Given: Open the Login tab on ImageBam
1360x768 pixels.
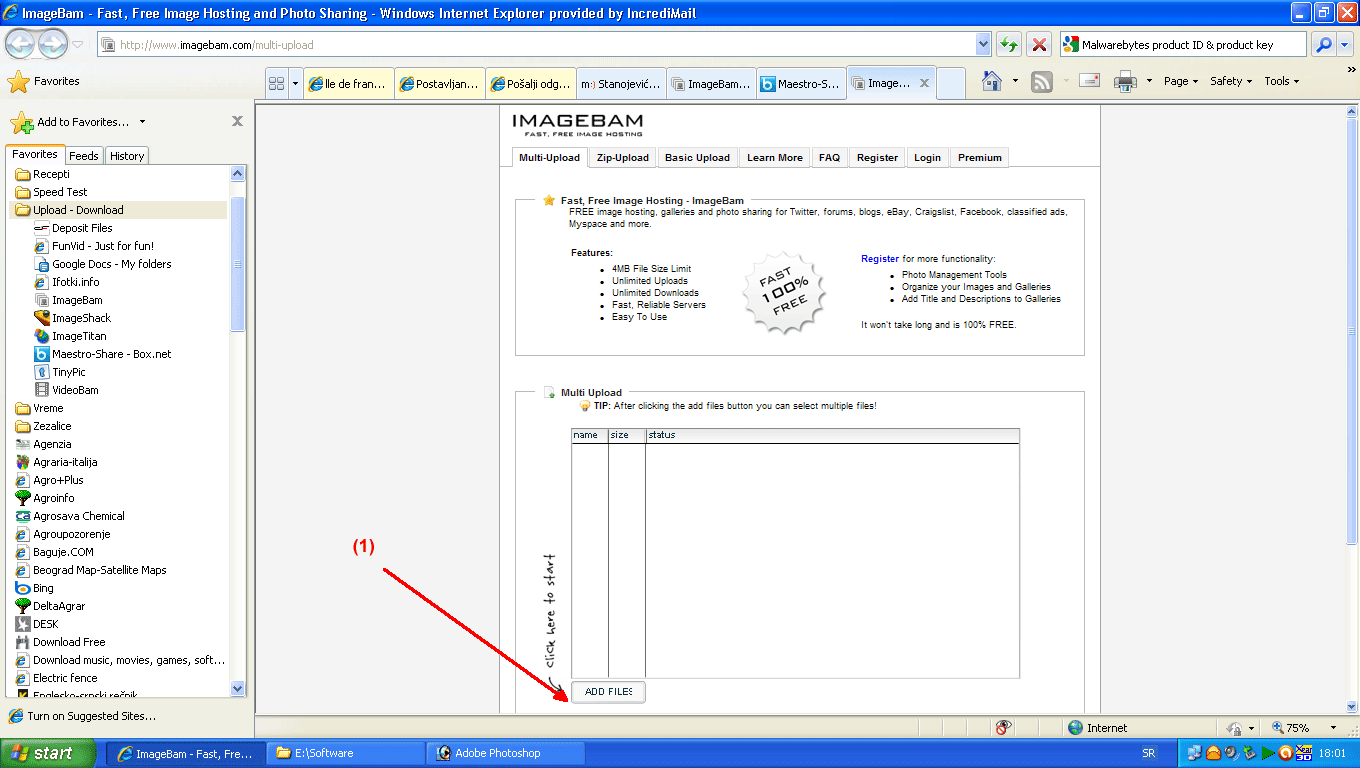Looking at the screenshot, I should tap(927, 158).
